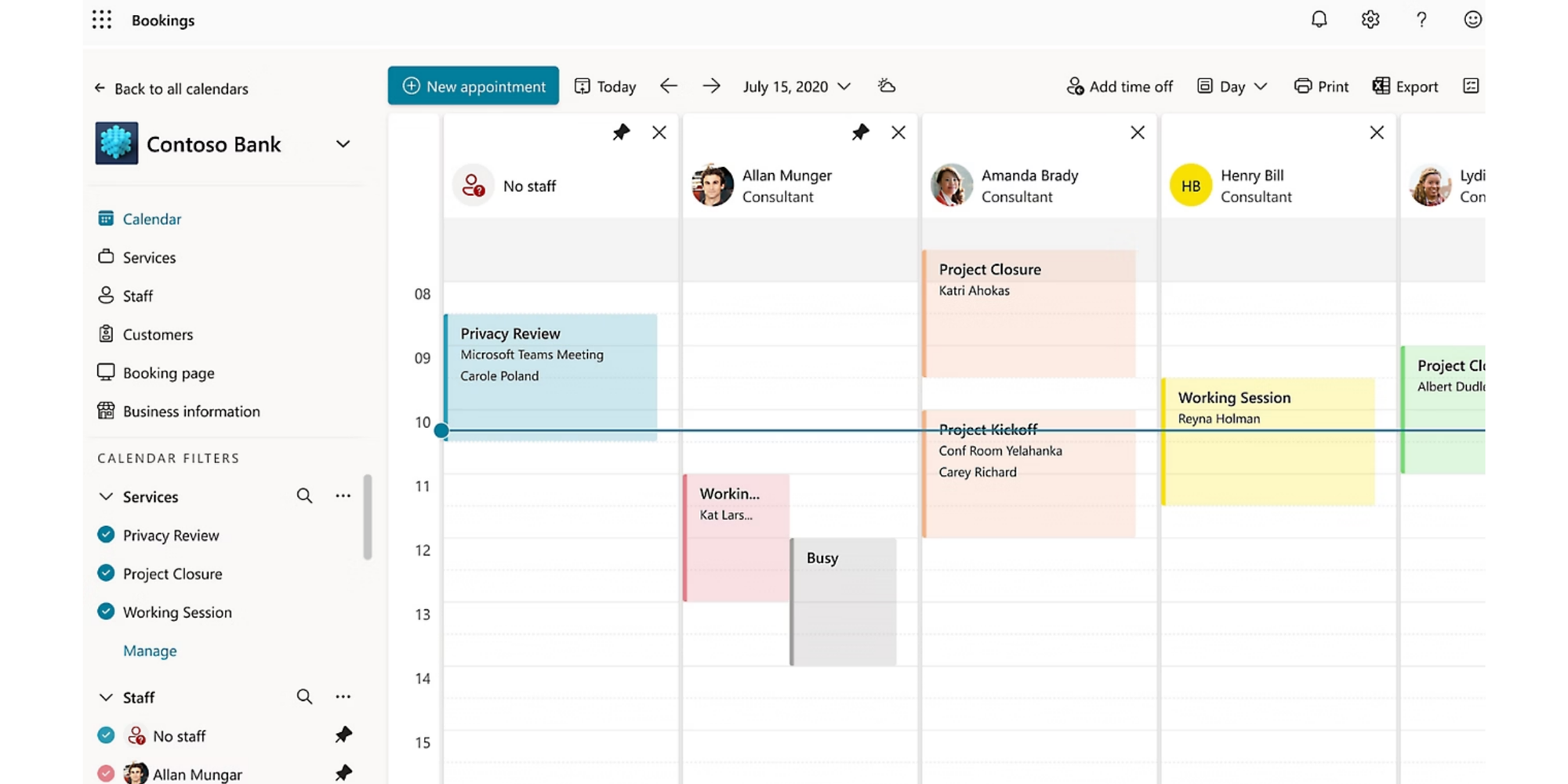The image size is (1568, 784).
Task: Click the Contoso Bank logo
Action: 117,143
